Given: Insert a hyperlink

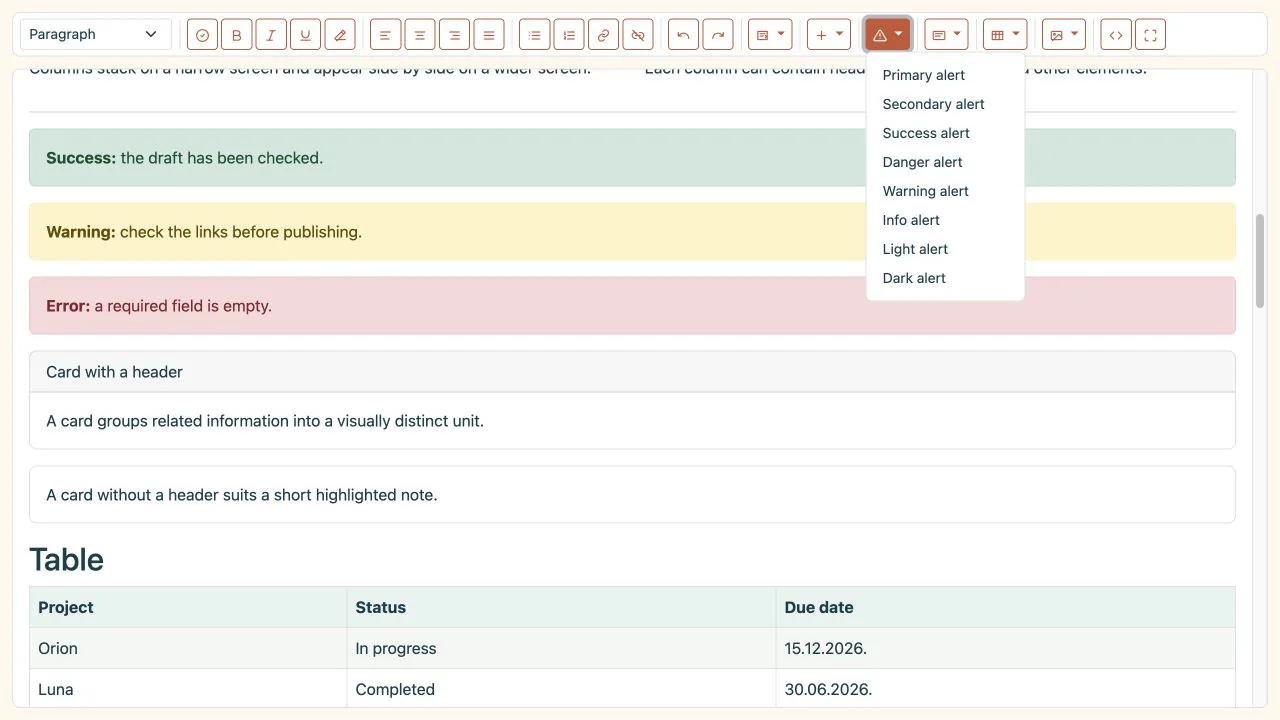Looking at the screenshot, I should 604,35.
